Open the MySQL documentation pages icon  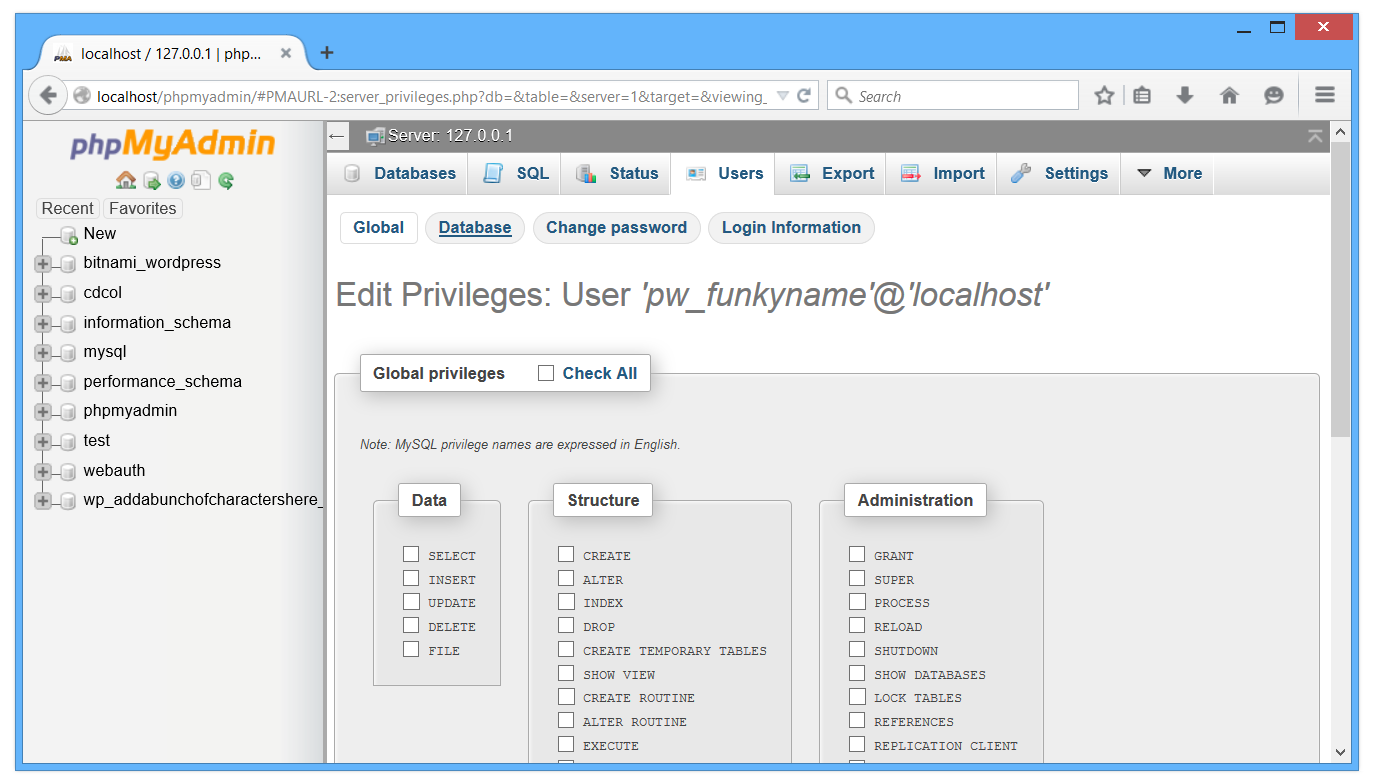tap(201, 181)
